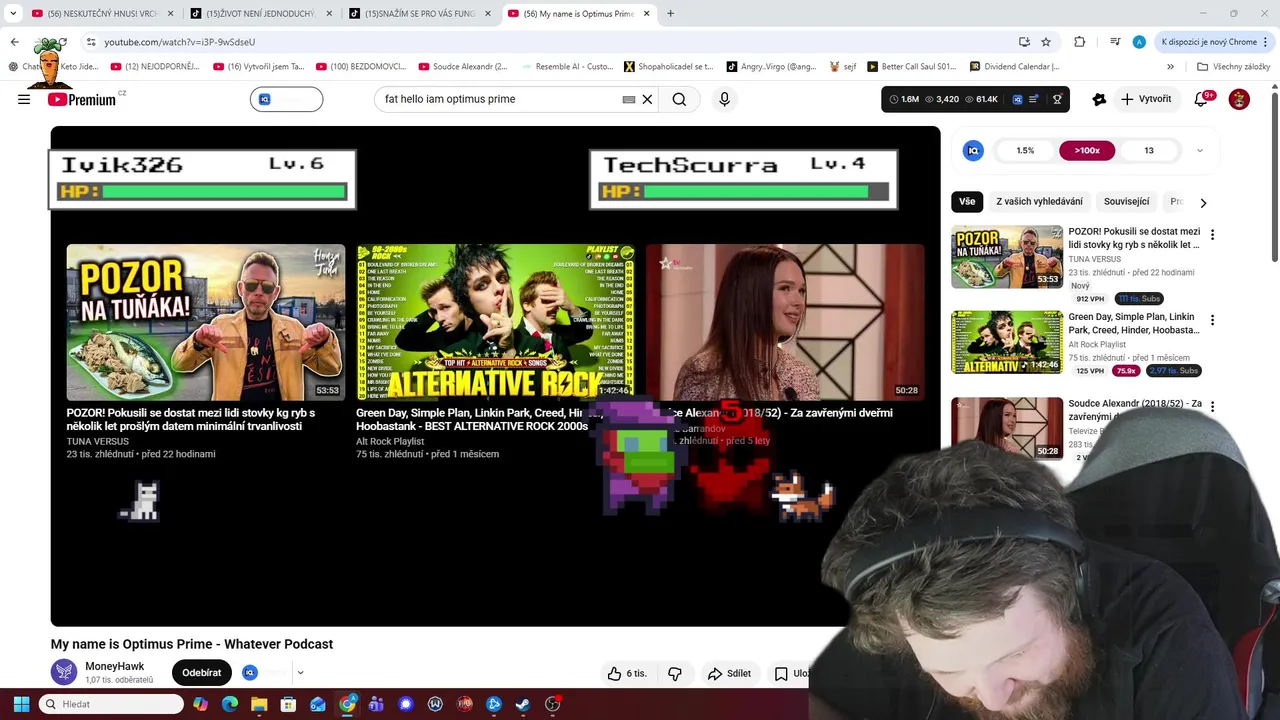Like the video with thumbs-up 6 tis.
1280x720 pixels.
[x=627, y=673]
